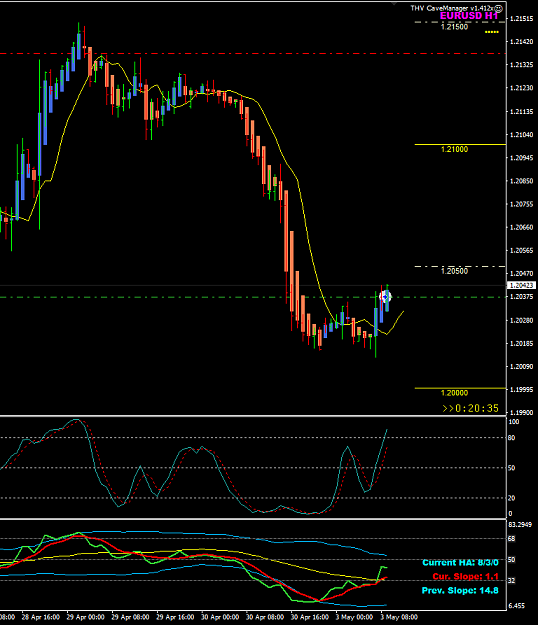The image size is (538, 625).
Task: Click the 1.19900 price axis value
Action: [x=522, y=413]
